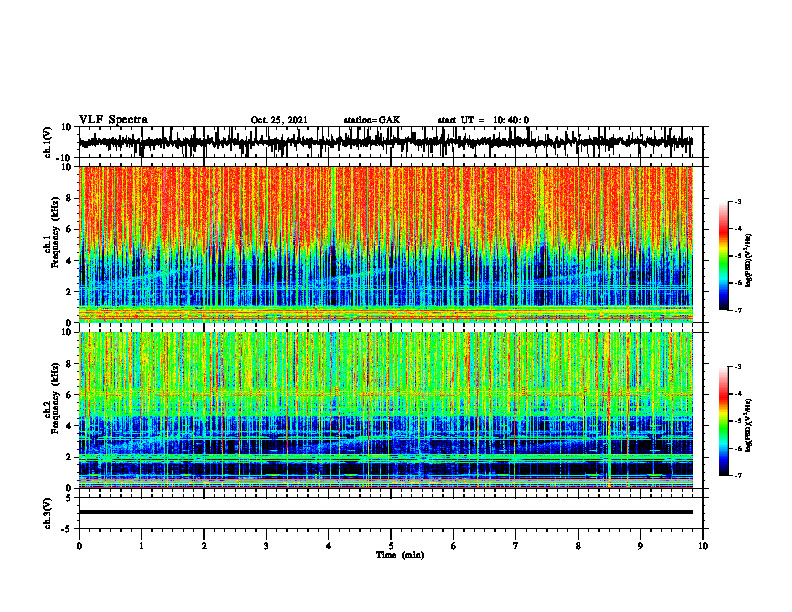
Task: Click the ch.3(V) axis label
Action: pyautogui.click(x=48, y=513)
